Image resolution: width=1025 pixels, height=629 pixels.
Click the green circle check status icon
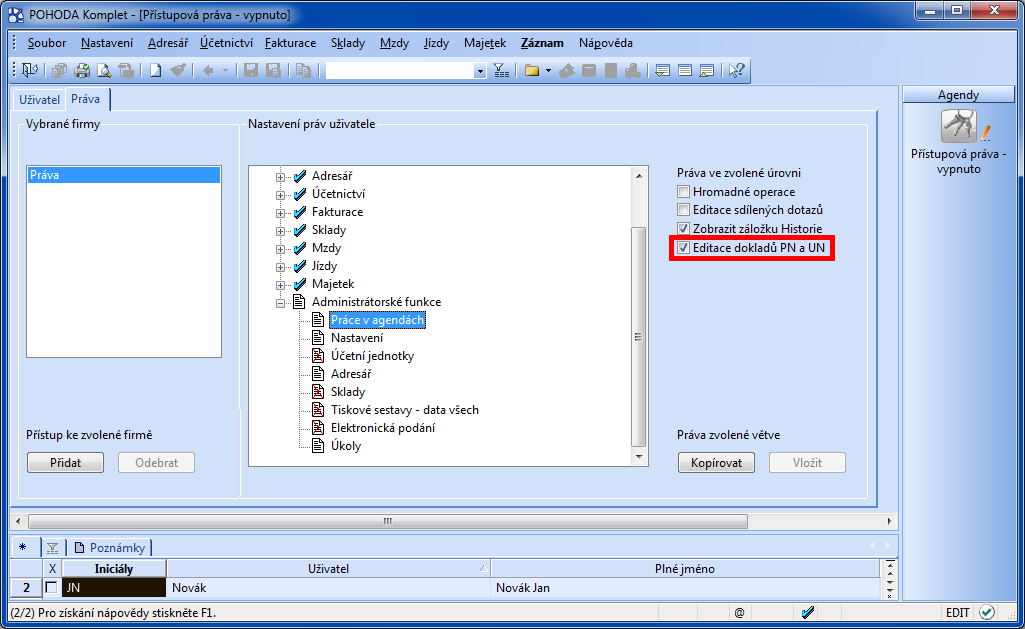[987, 613]
